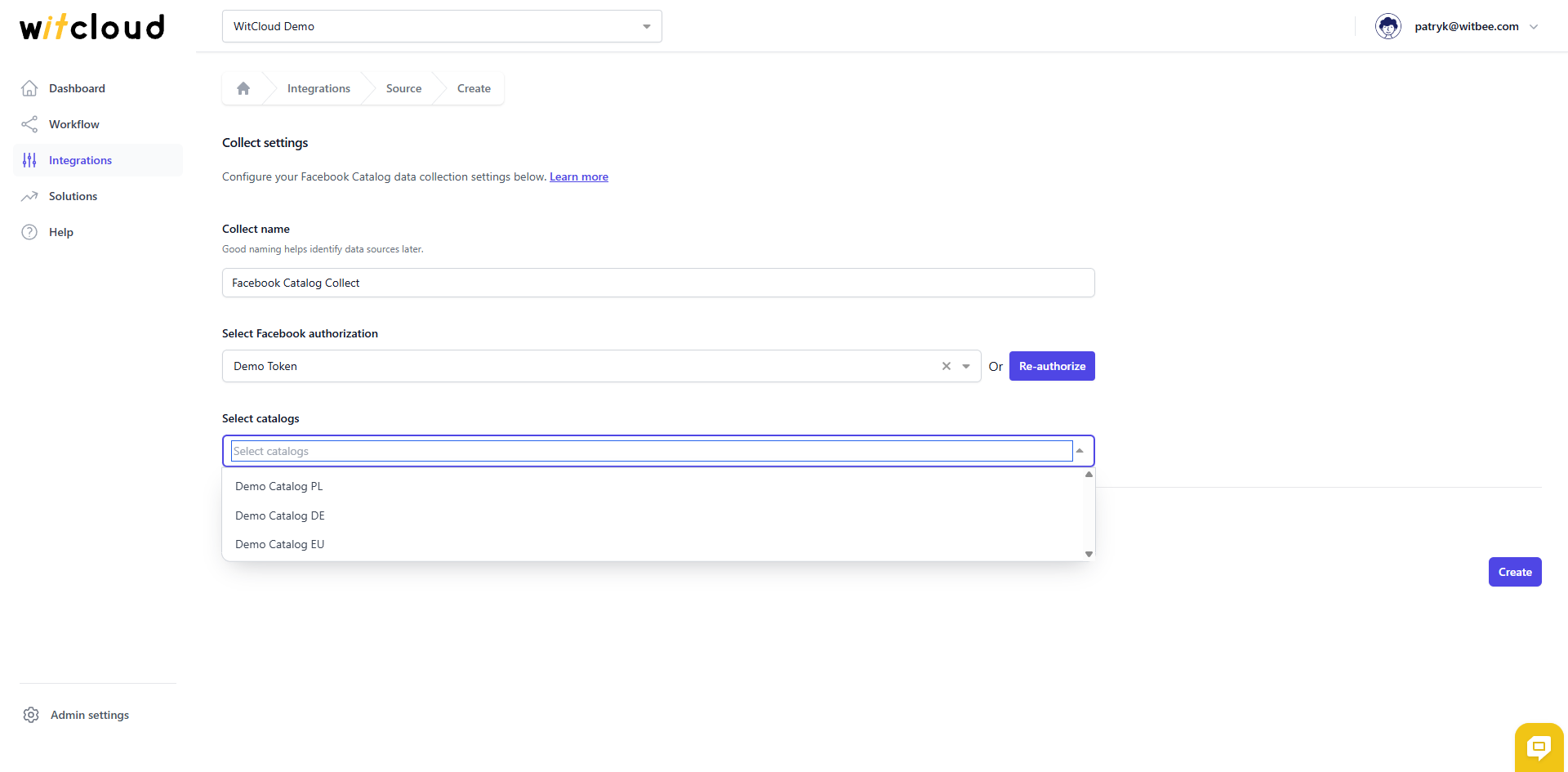Choose Demo Catalog PL option
Viewport: 1568px width, 772px height.
[x=653, y=486]
